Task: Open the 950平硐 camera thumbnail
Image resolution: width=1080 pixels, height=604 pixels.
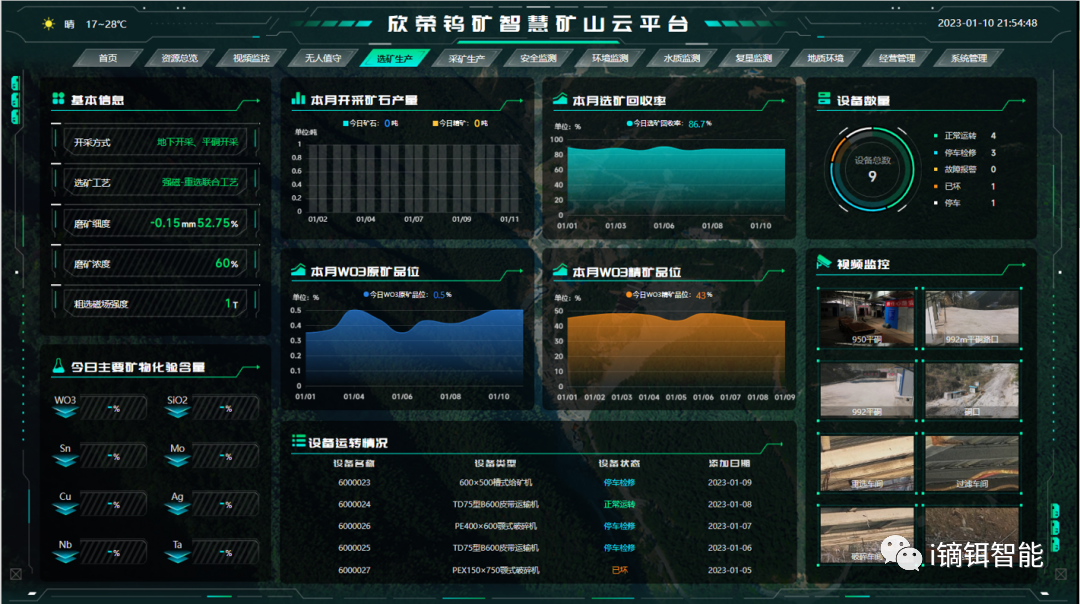Action: [866, 318]
